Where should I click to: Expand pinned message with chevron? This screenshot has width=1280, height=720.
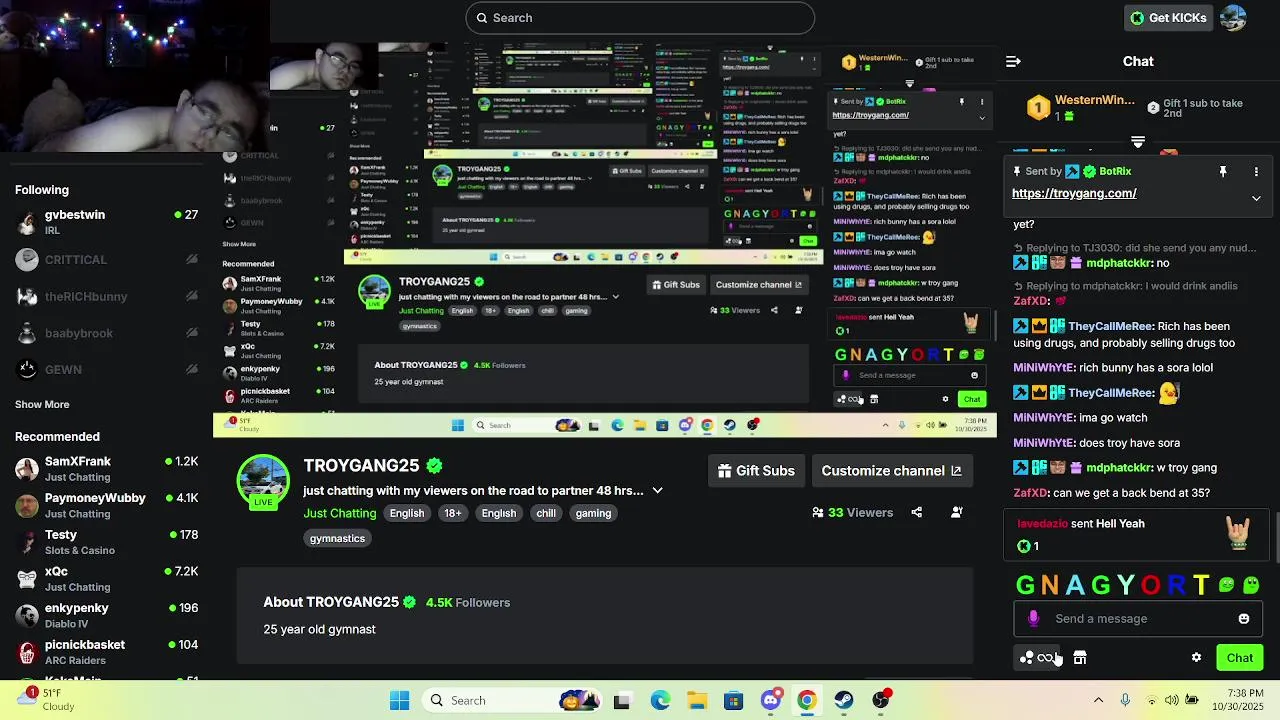click(1256, 198)
